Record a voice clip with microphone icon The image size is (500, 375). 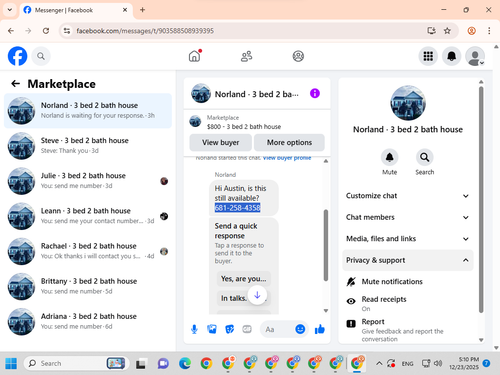pos(194,329)
